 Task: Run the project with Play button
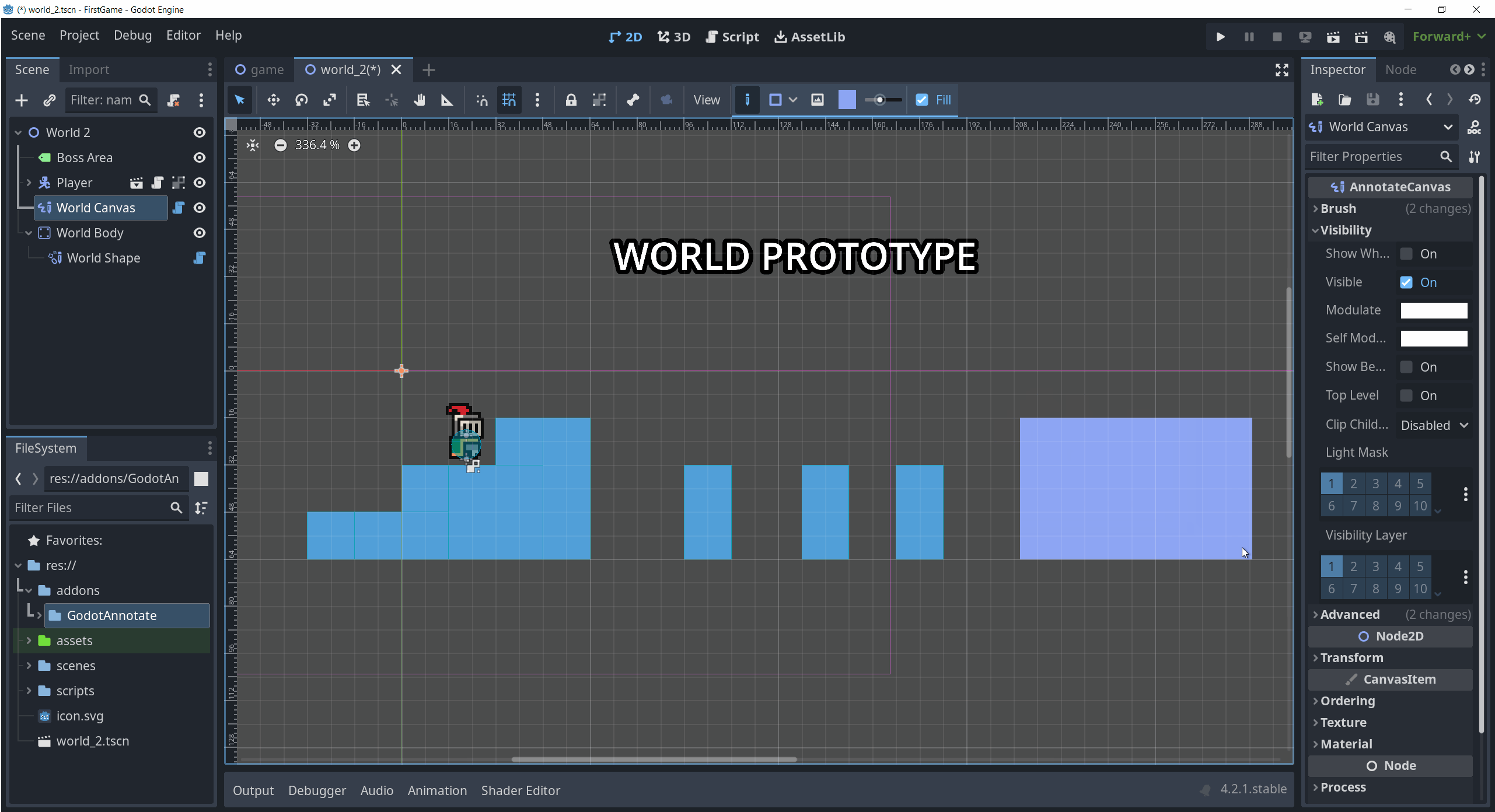coord(1220,37)
